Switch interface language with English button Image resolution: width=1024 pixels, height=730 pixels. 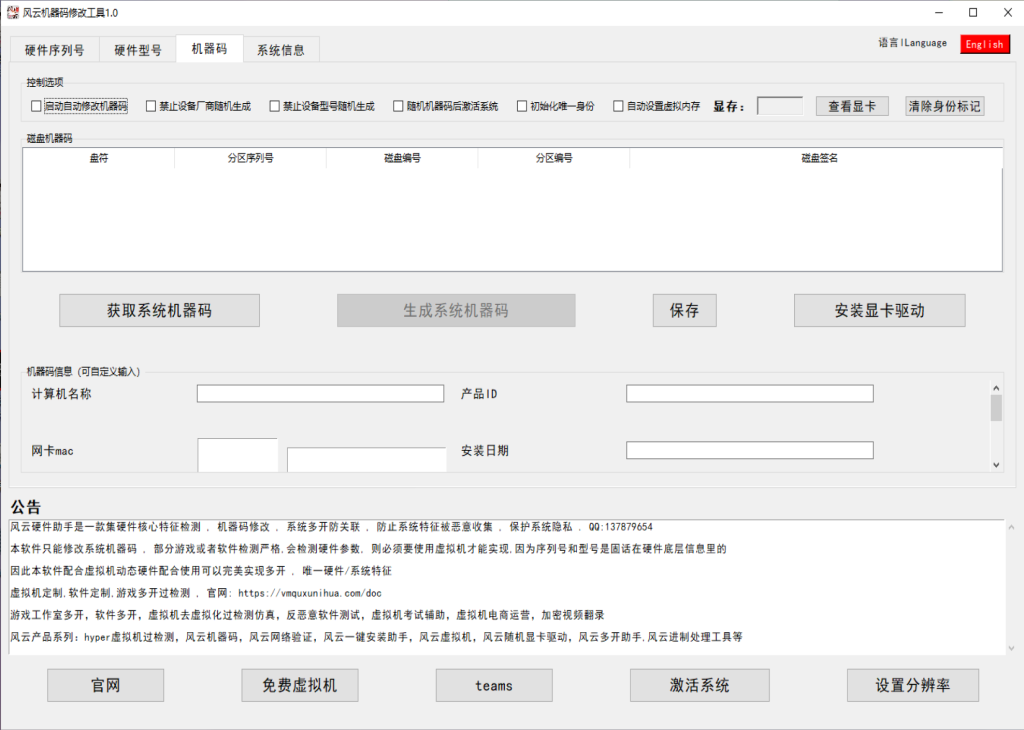984,44
